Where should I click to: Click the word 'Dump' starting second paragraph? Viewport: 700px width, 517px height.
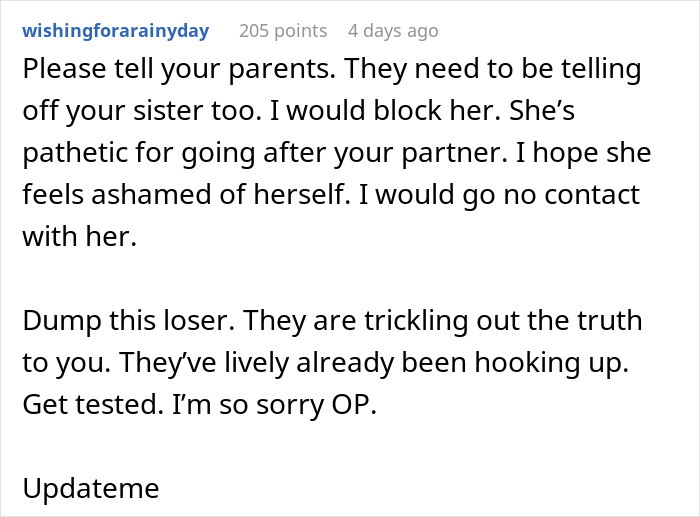62,321
